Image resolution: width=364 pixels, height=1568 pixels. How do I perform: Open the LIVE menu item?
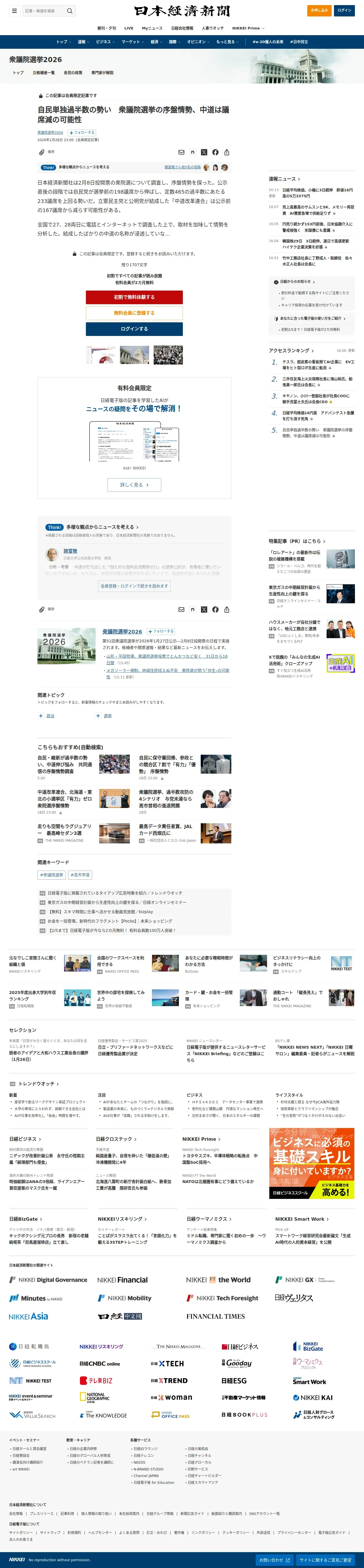tap(129, 28)
